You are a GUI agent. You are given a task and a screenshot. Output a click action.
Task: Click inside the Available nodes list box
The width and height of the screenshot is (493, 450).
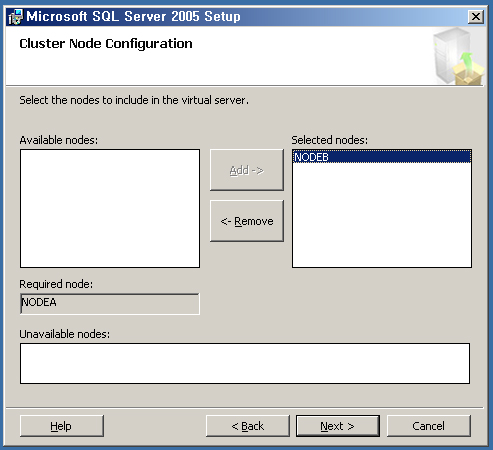coord(110,208)
